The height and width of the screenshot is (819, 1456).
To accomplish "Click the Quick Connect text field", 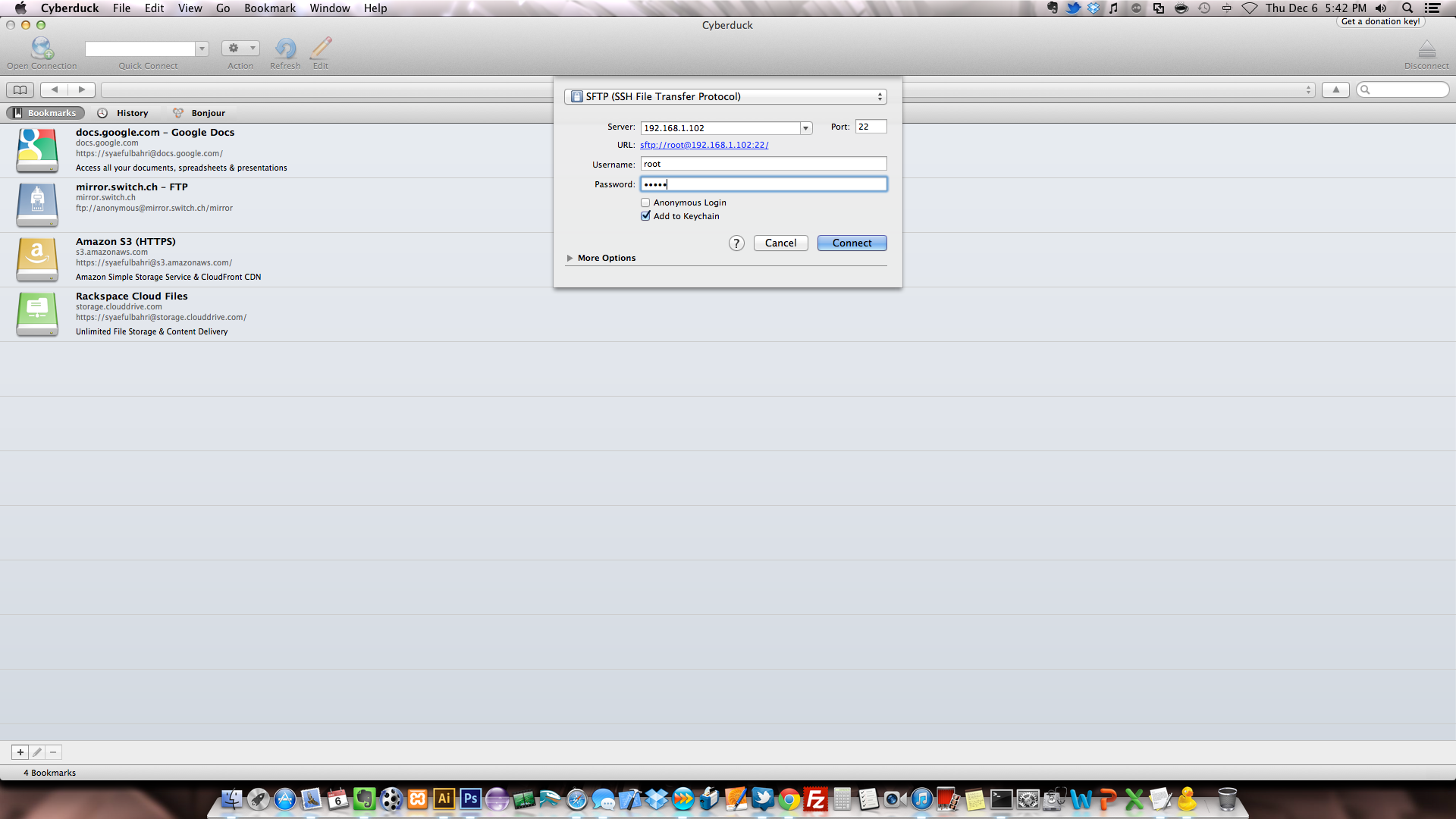I will 140,49.
